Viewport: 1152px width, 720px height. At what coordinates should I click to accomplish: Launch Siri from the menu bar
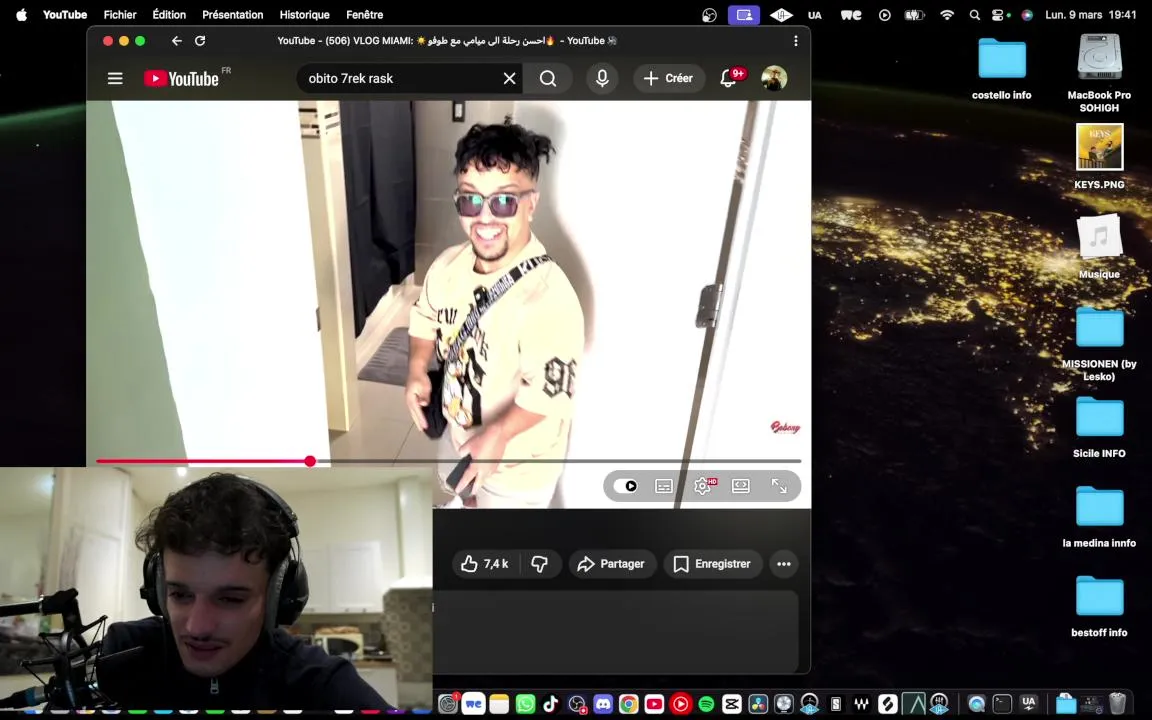click(x=1027, y=15)
